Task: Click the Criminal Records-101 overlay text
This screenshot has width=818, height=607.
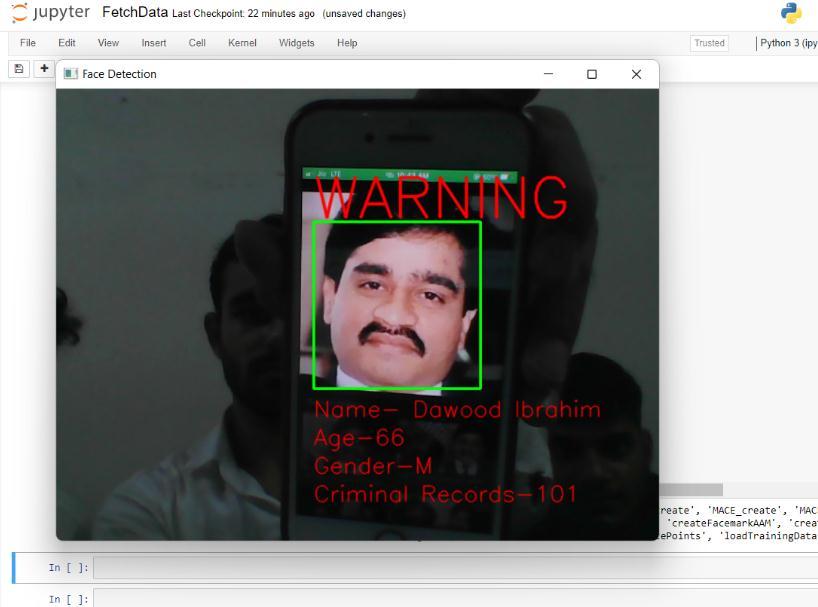Action: tap(445, 494)
